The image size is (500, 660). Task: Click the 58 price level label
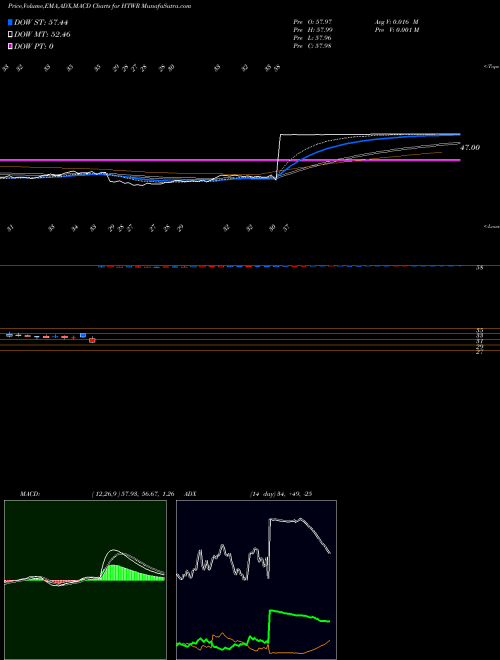479,267
